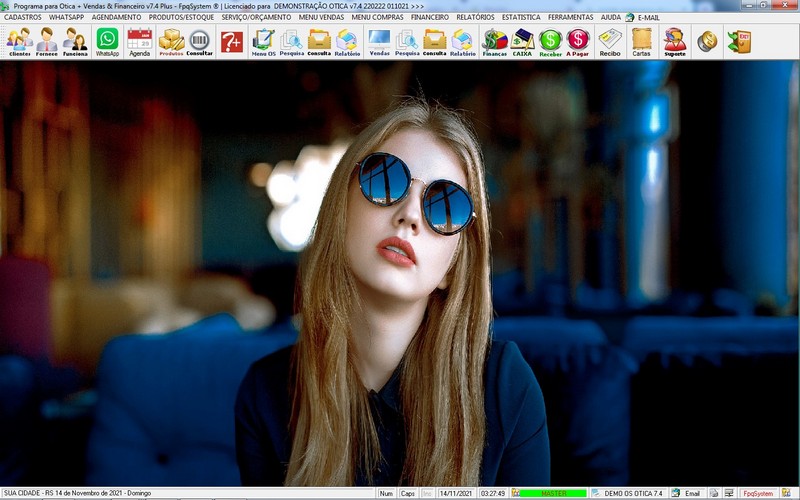
Task: Expand the FINANCEIRO menu
Action: coord(430,17)
